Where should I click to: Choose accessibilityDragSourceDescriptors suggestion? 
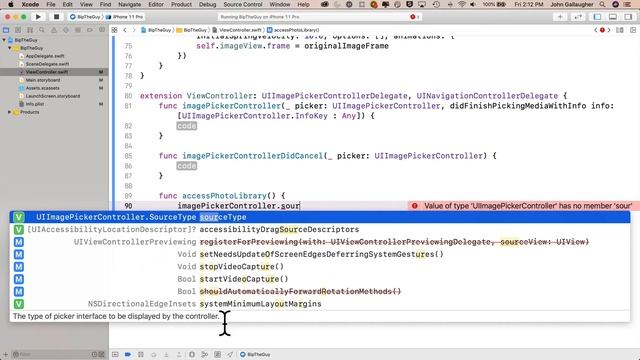pos(320,229)
